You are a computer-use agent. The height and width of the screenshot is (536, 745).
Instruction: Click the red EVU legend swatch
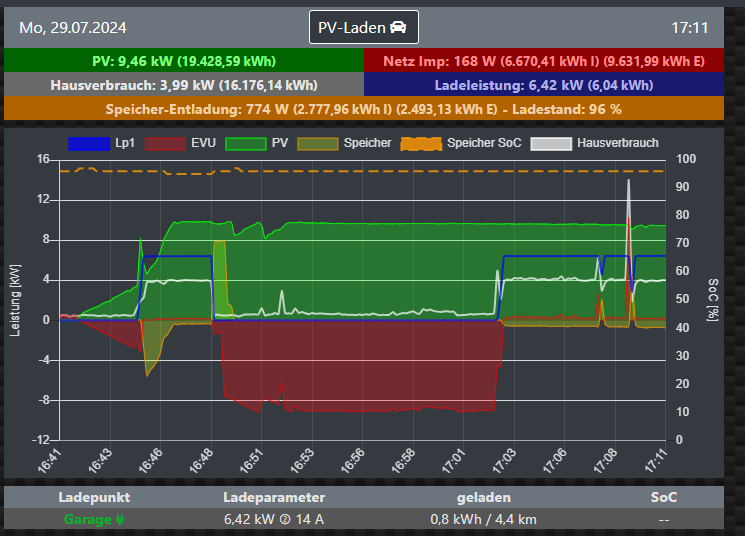(164, 143)
